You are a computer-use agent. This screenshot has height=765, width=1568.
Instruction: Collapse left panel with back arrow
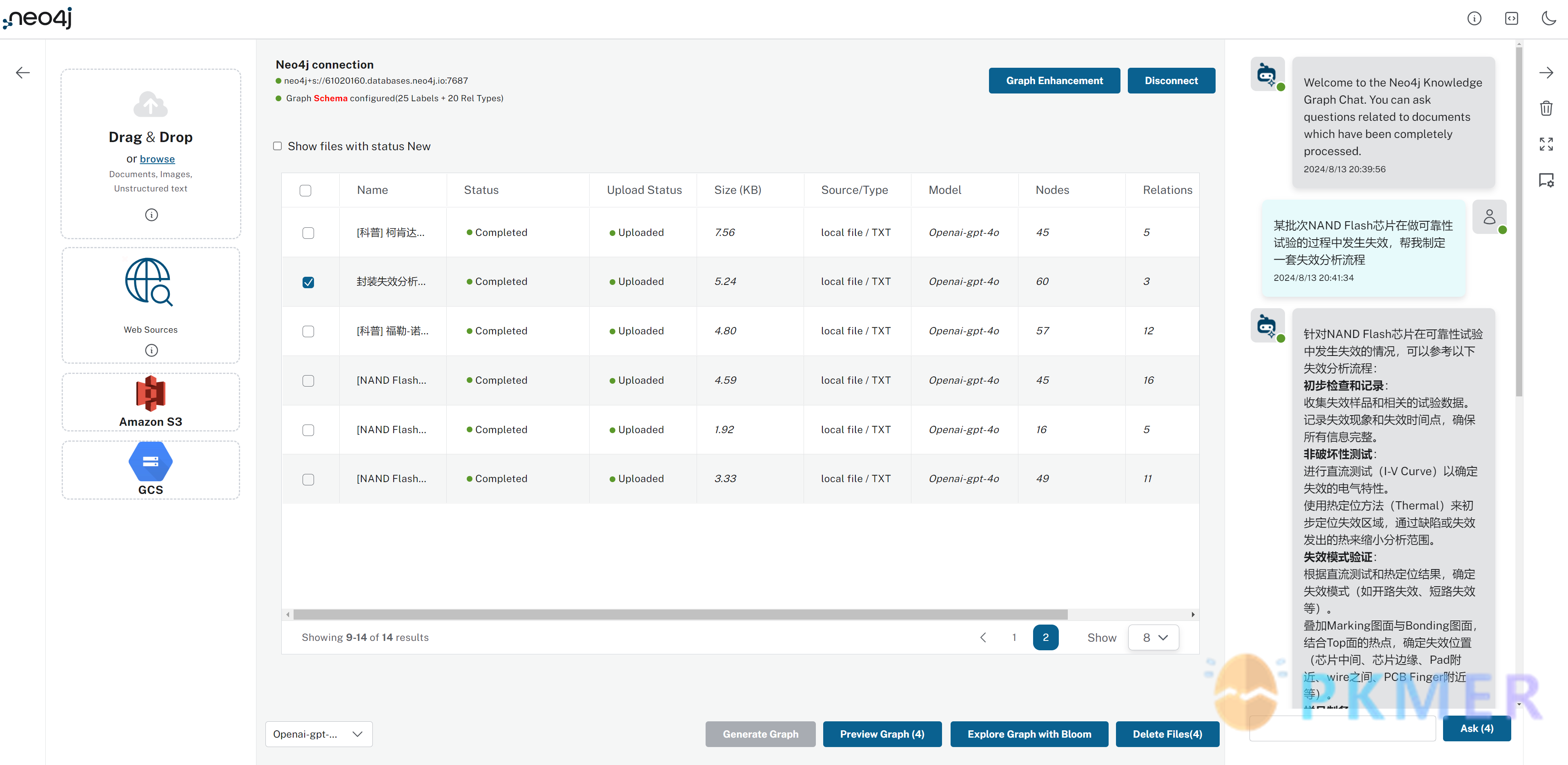pyautogui.click(x=22, y=73)
